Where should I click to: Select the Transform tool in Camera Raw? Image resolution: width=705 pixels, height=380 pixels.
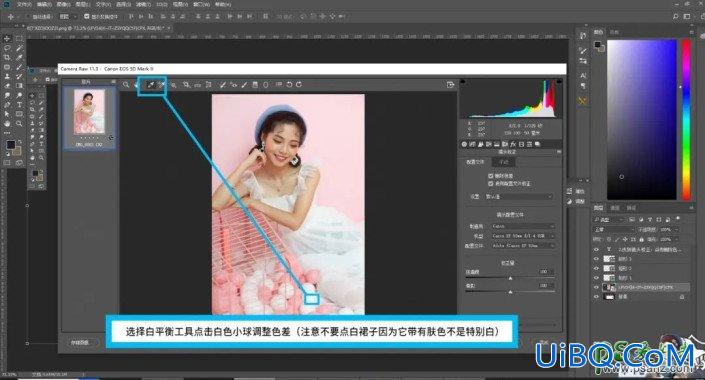tap(209, 85)
